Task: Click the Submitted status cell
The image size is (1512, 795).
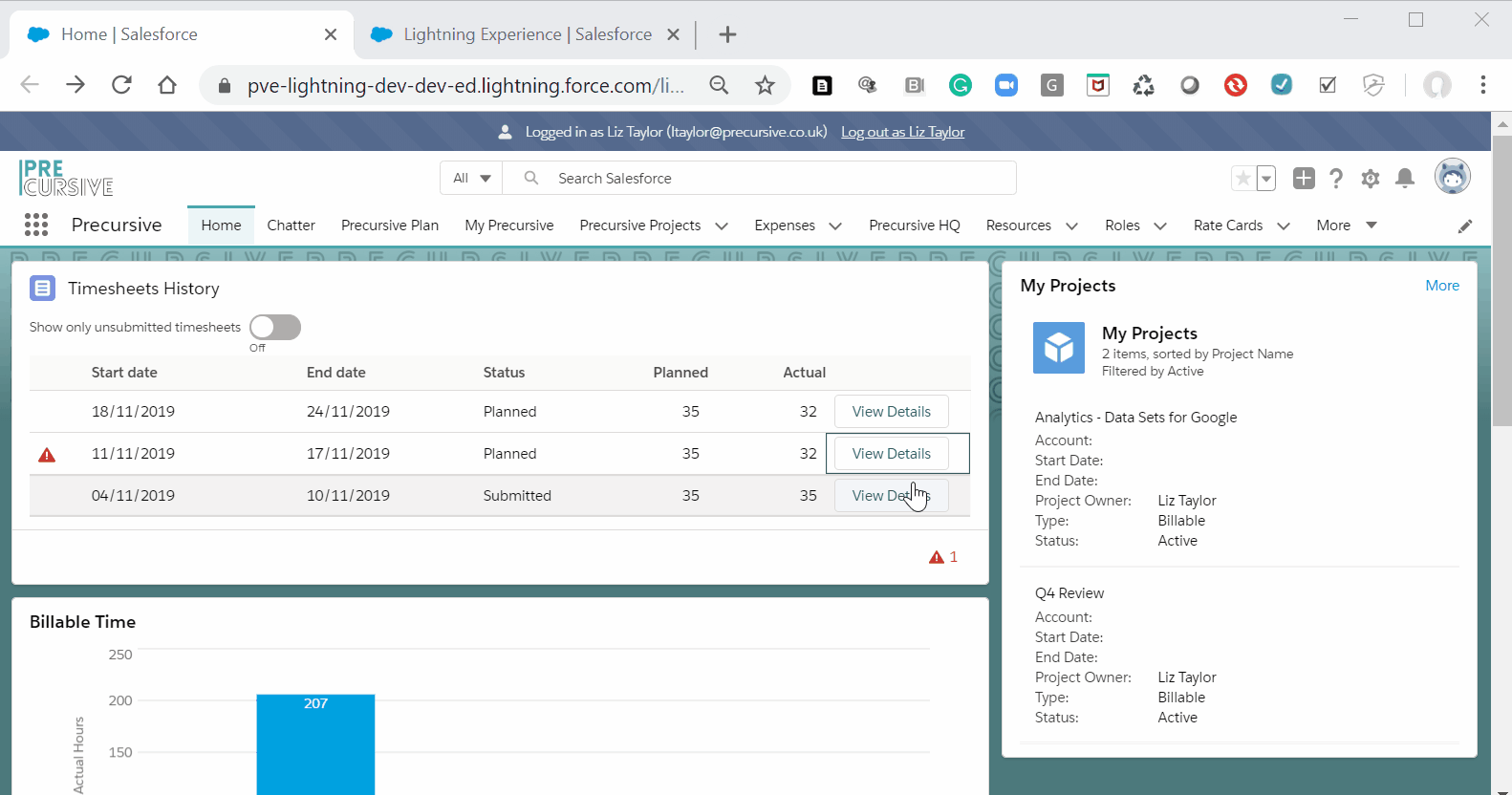Action: pos(517,496)
